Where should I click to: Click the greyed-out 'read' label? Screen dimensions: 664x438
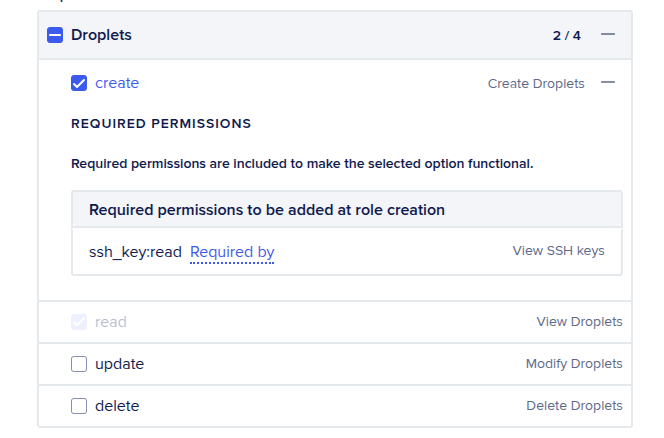click(x=110, y=322)
